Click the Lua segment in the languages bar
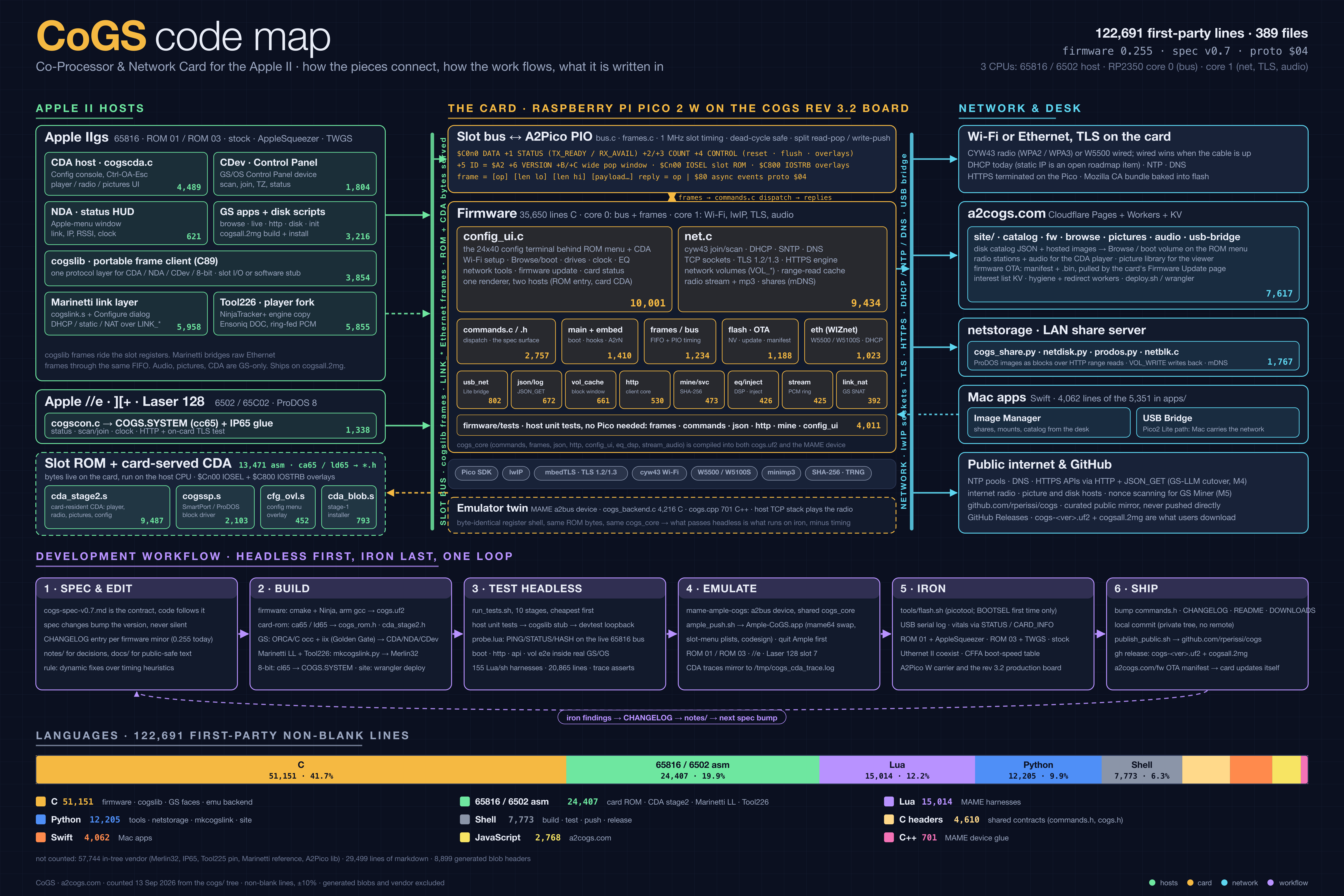 [897, 770]
